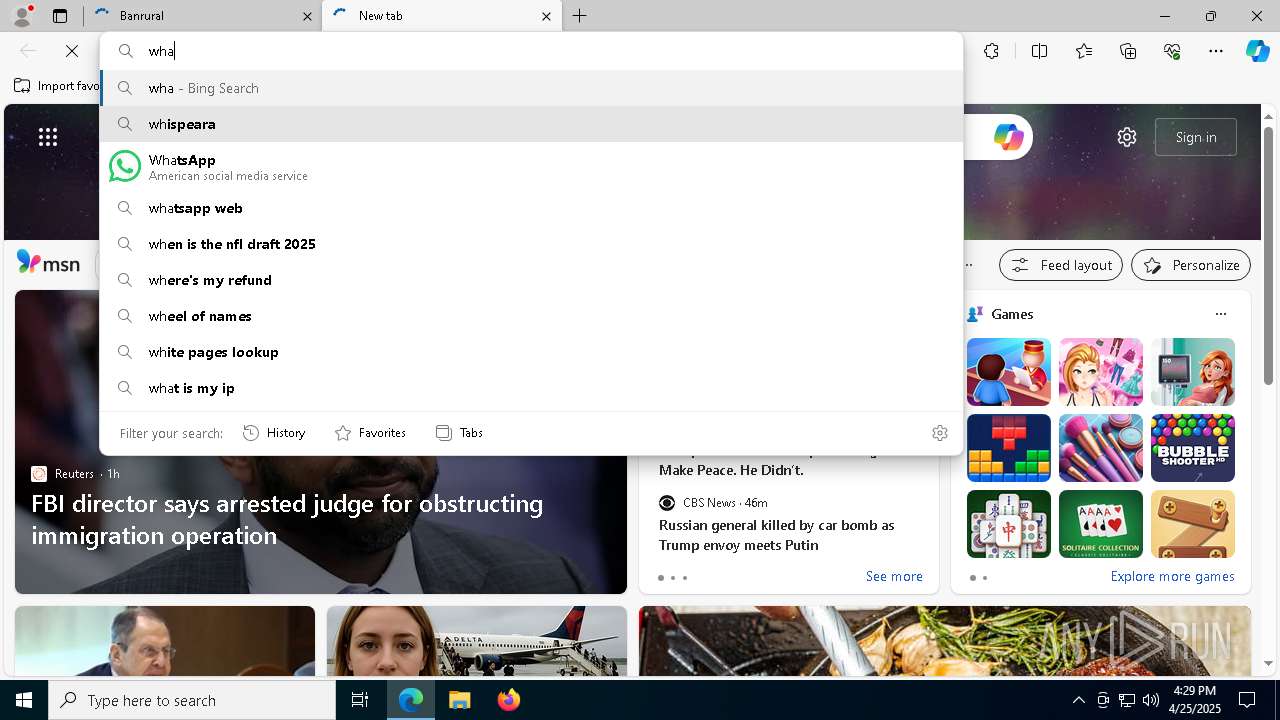Close the New tab tab

tap(546, 16)
